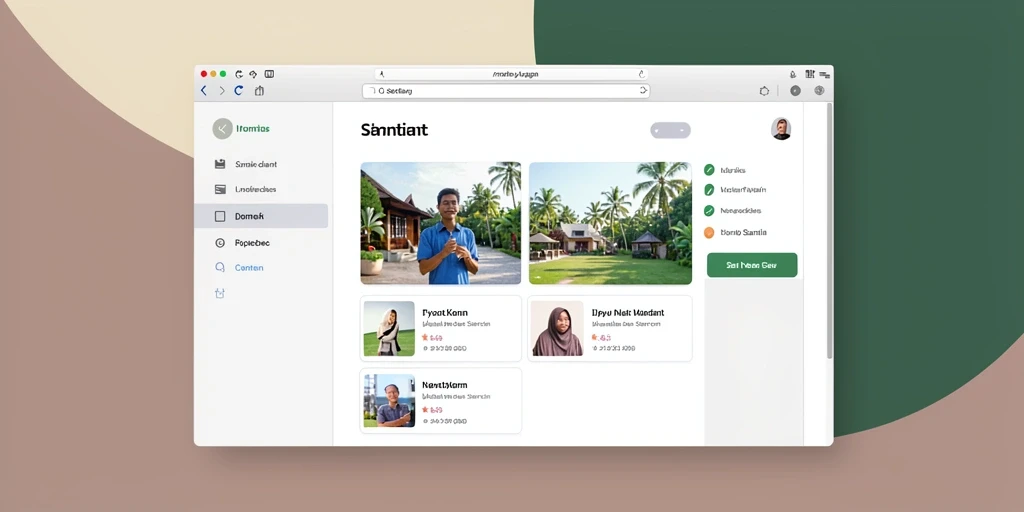Click the green button in right panel
Viewport: 1024px width, 512px height.
pyautogui.click(x=752, y=265)
